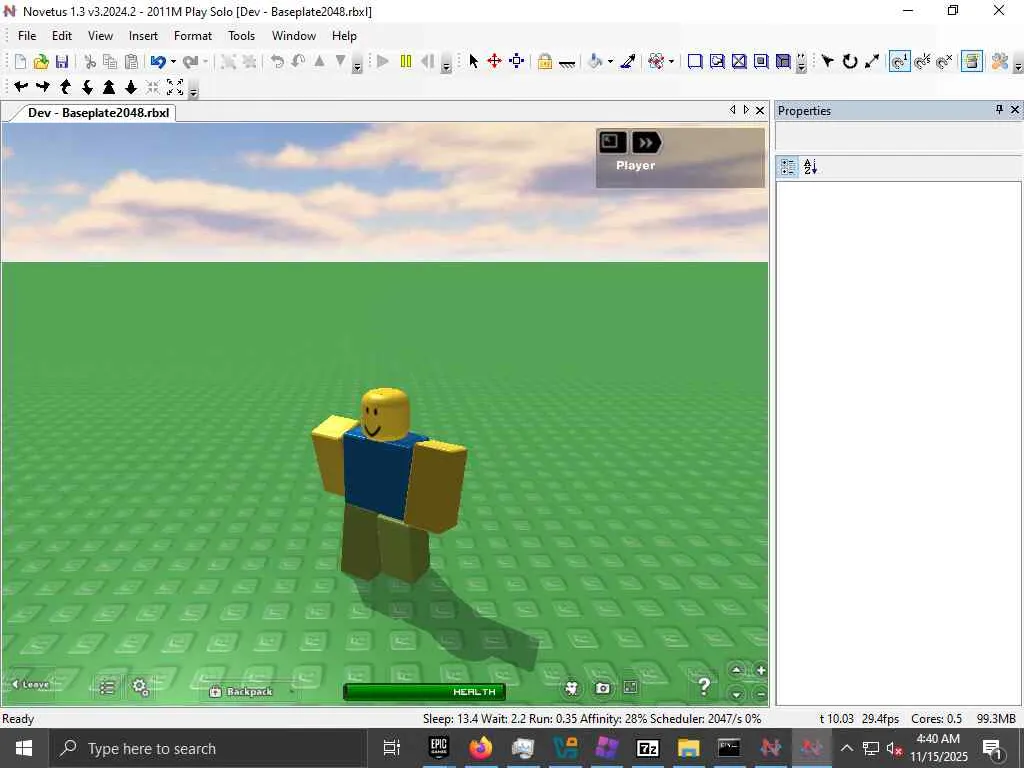
Task: Select the circular Rotate tool
Action: coord(850,61)
